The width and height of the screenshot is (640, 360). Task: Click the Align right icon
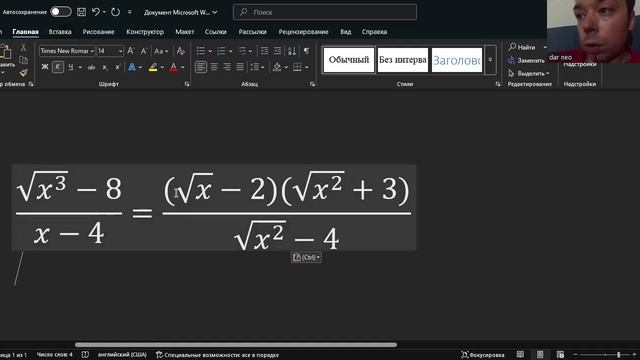coord(227,67)
